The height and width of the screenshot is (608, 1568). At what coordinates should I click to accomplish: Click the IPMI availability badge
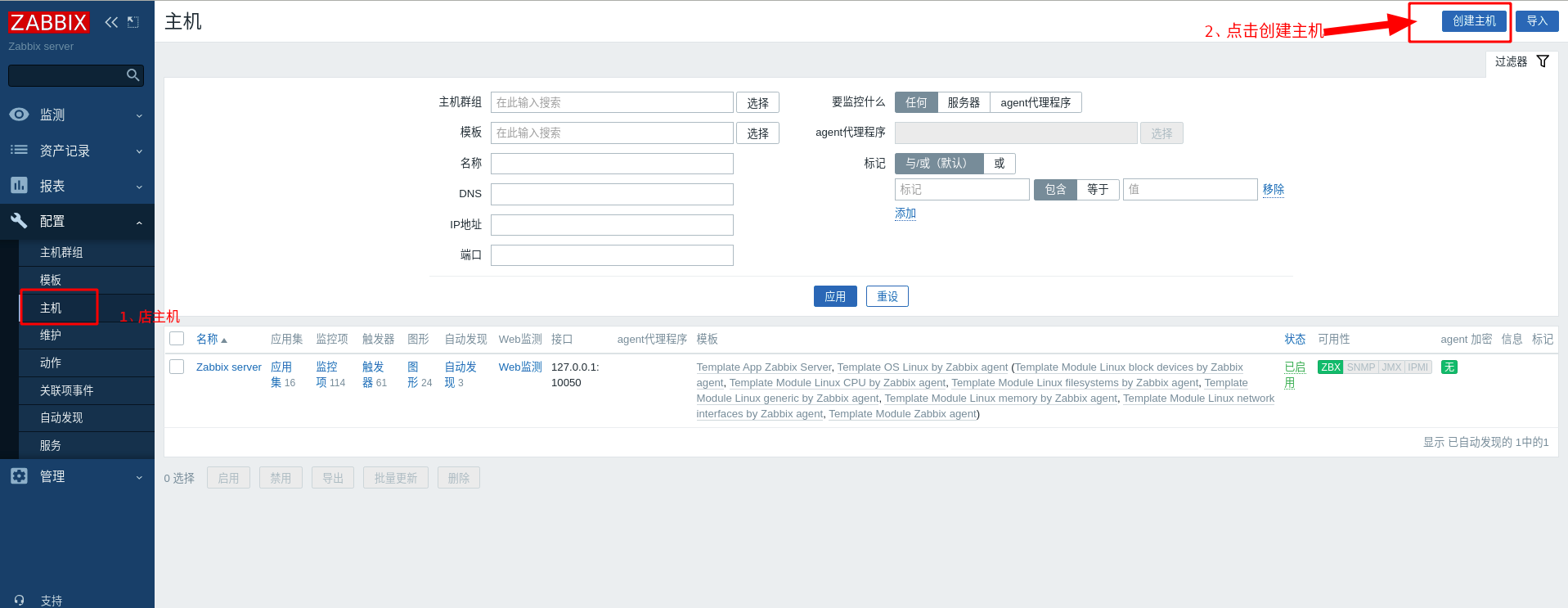(x=1418, y=367)
